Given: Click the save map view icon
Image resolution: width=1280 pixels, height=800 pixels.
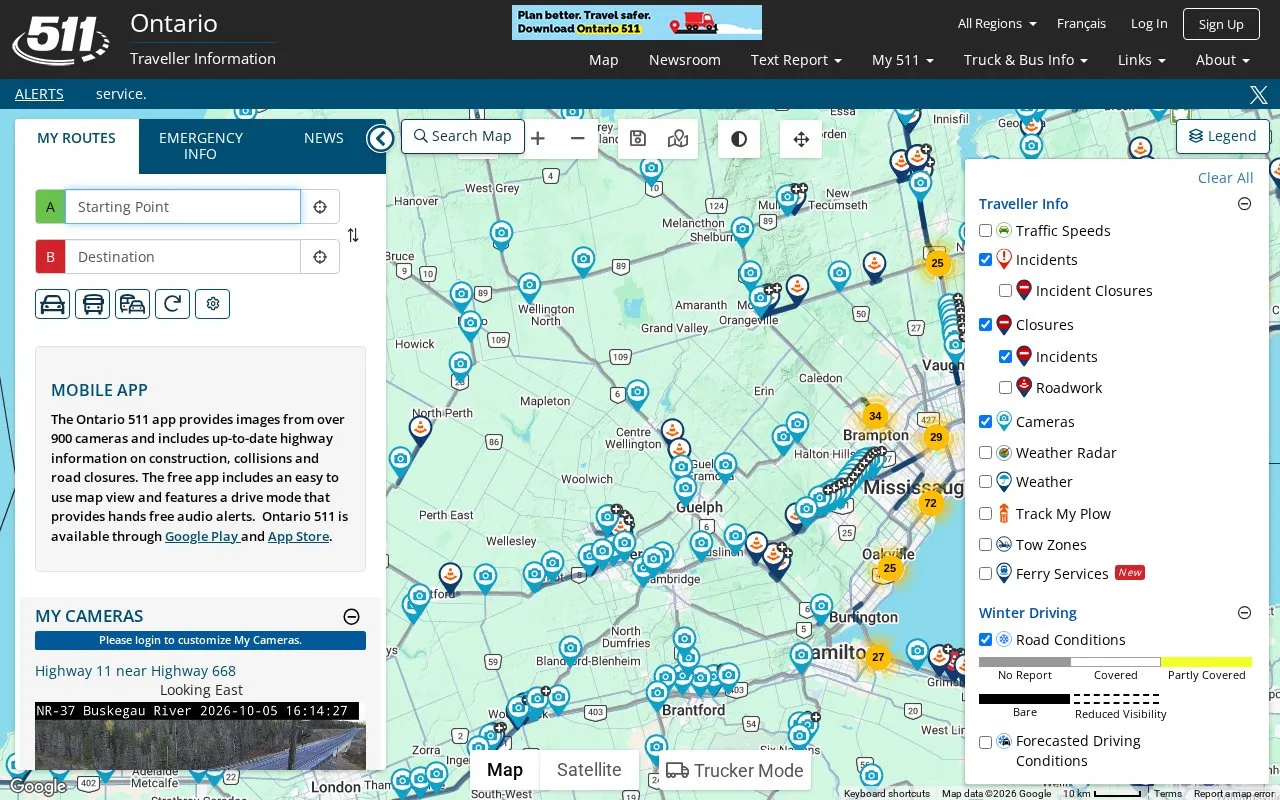Looking at the screenshot, I should point(638,139).
